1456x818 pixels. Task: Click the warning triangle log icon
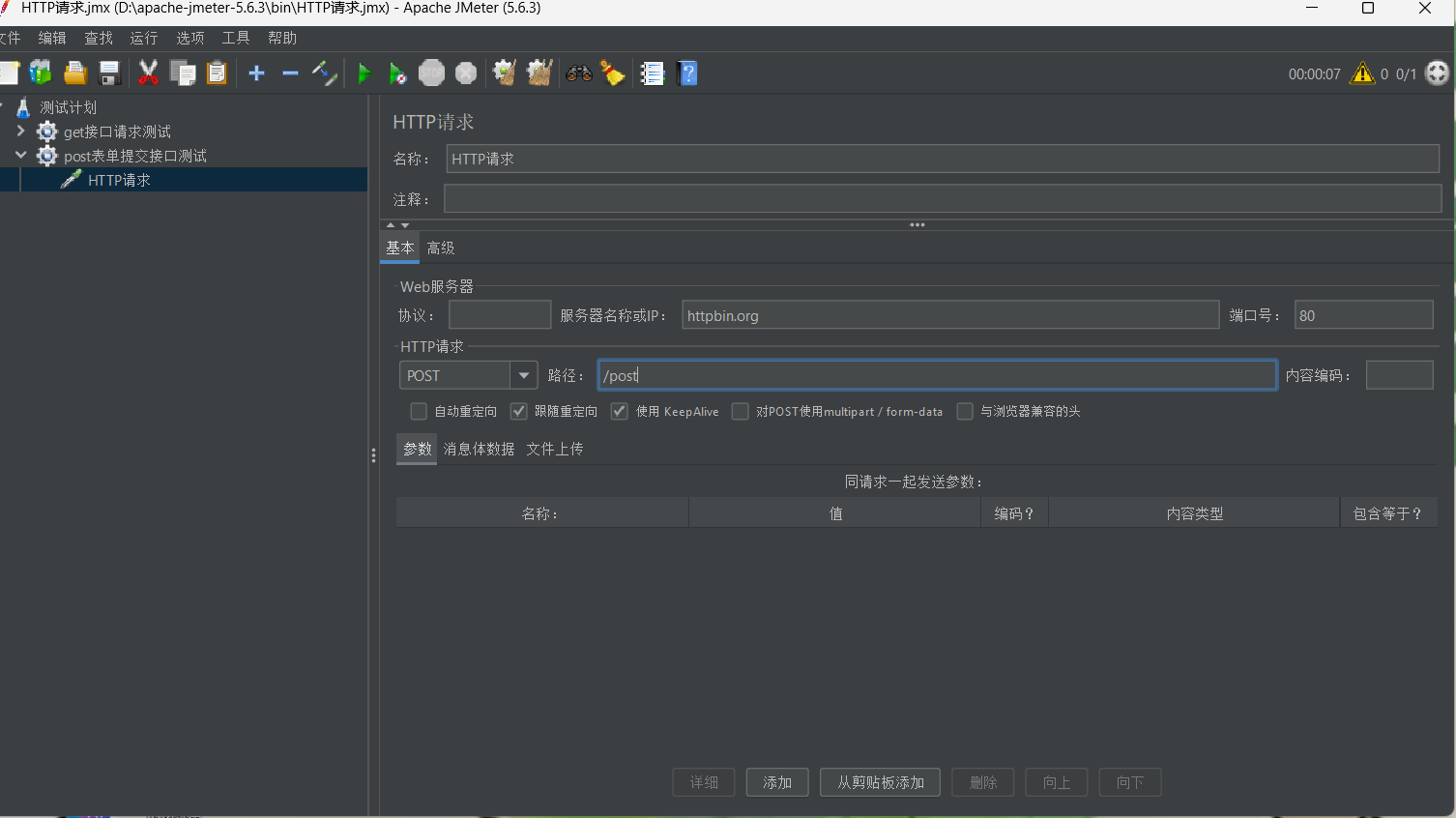pos(1362,73)
